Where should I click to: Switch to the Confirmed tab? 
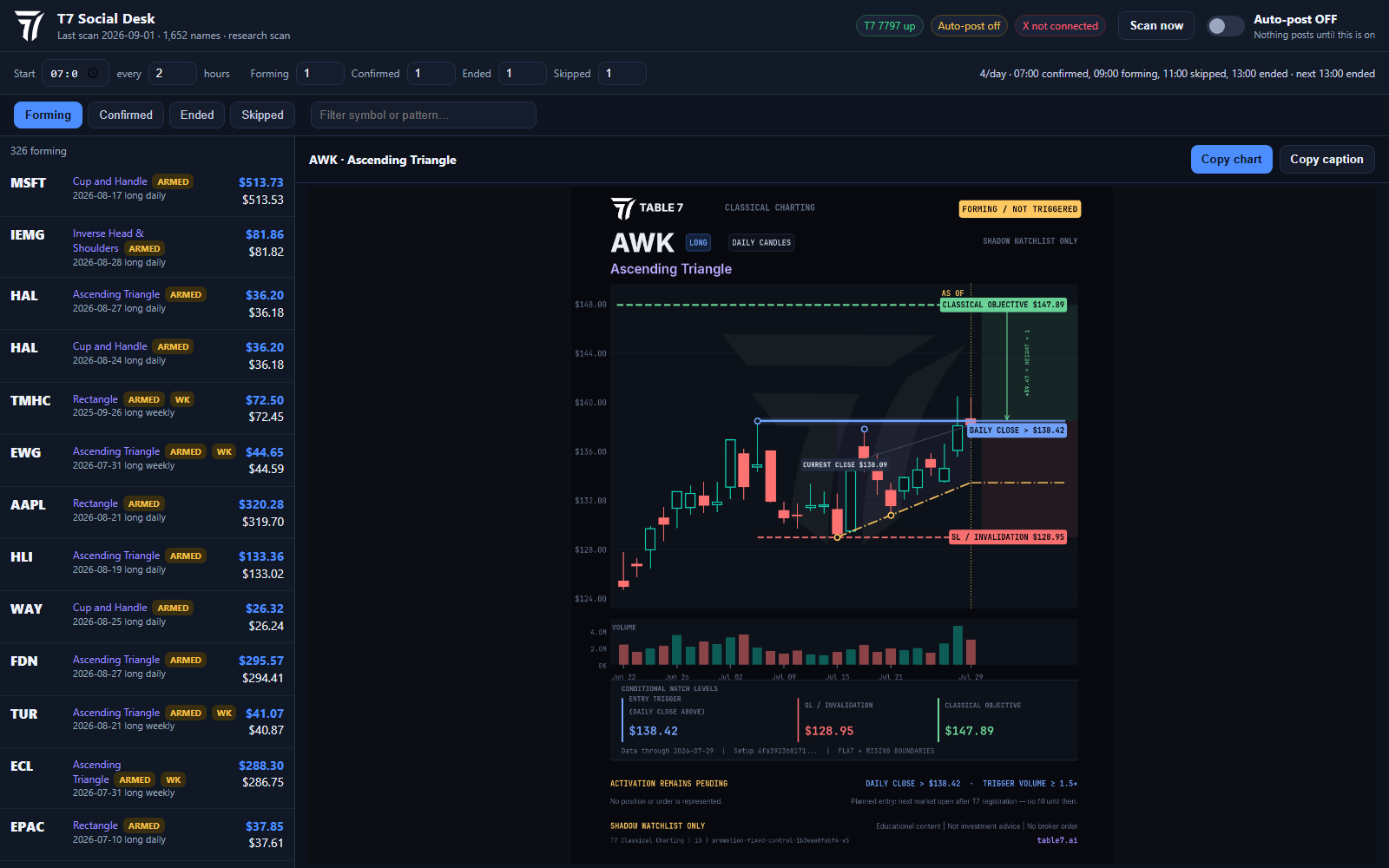(x=126, y=115)
